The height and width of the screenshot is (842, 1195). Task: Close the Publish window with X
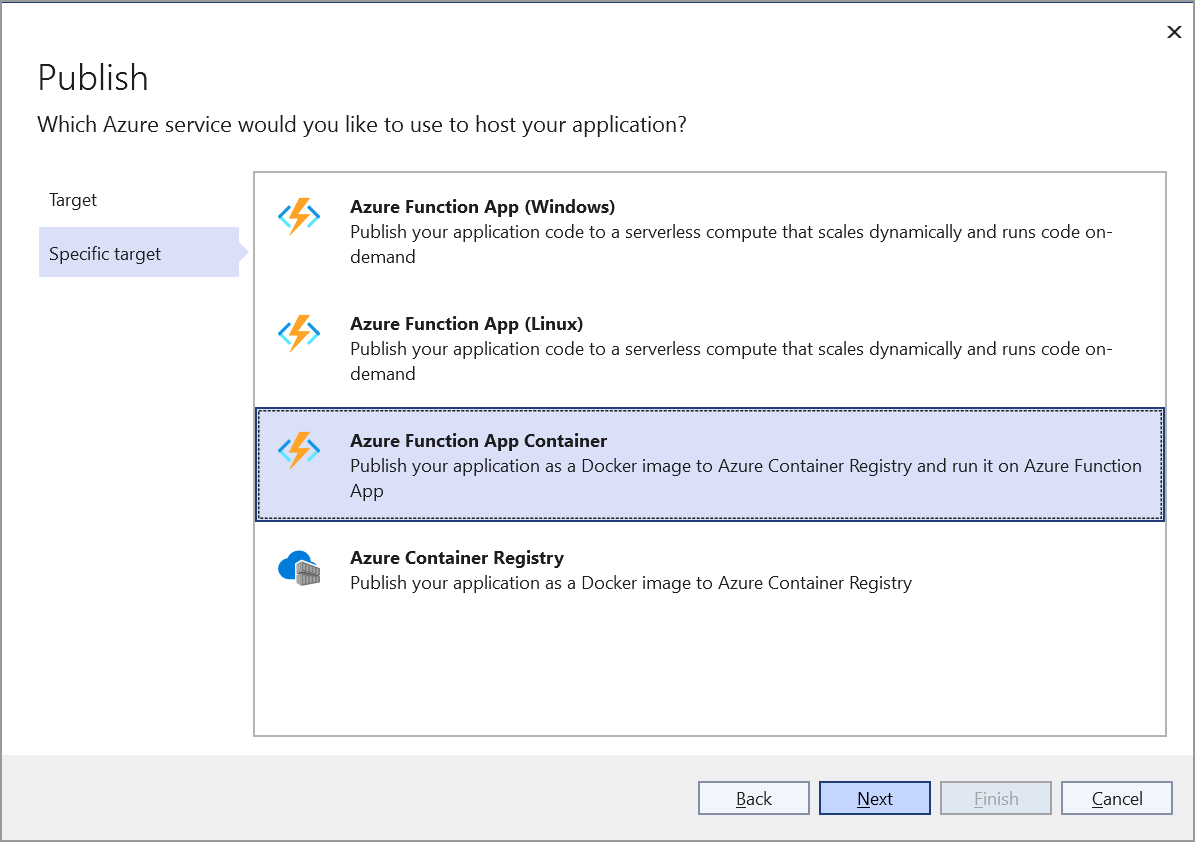point(1174,32)
